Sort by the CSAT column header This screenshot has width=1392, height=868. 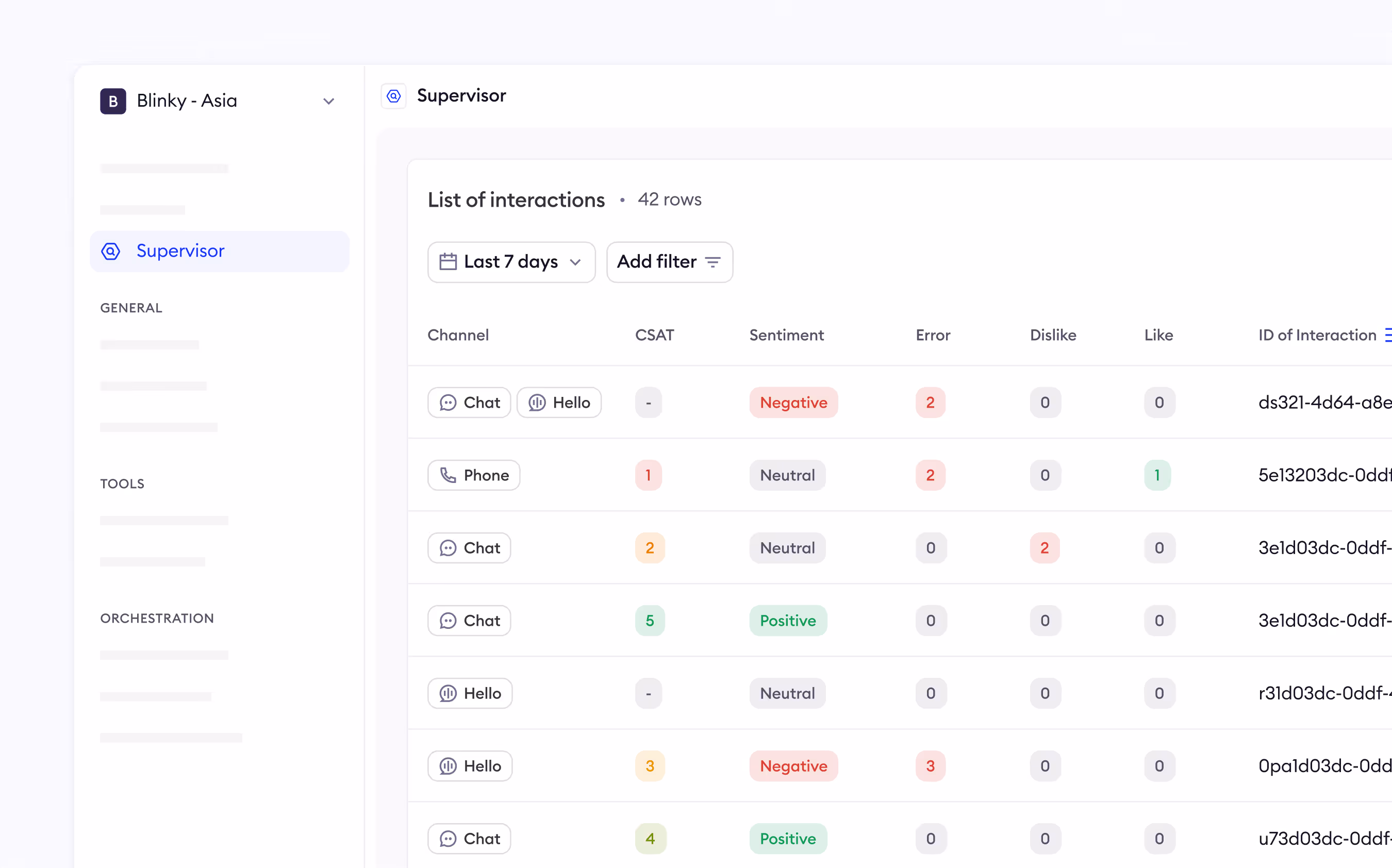coord(654,335)
